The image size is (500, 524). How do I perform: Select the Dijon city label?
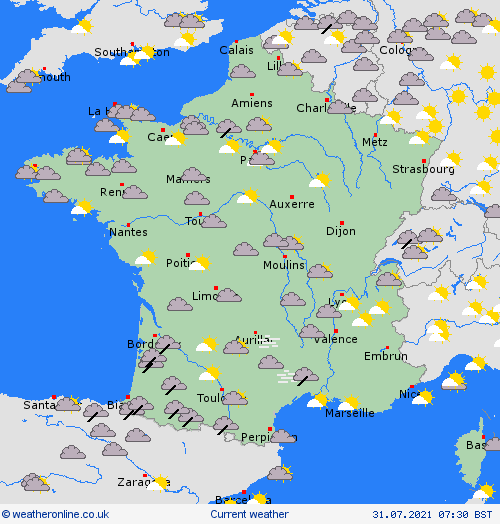click(x=341, y=231)
